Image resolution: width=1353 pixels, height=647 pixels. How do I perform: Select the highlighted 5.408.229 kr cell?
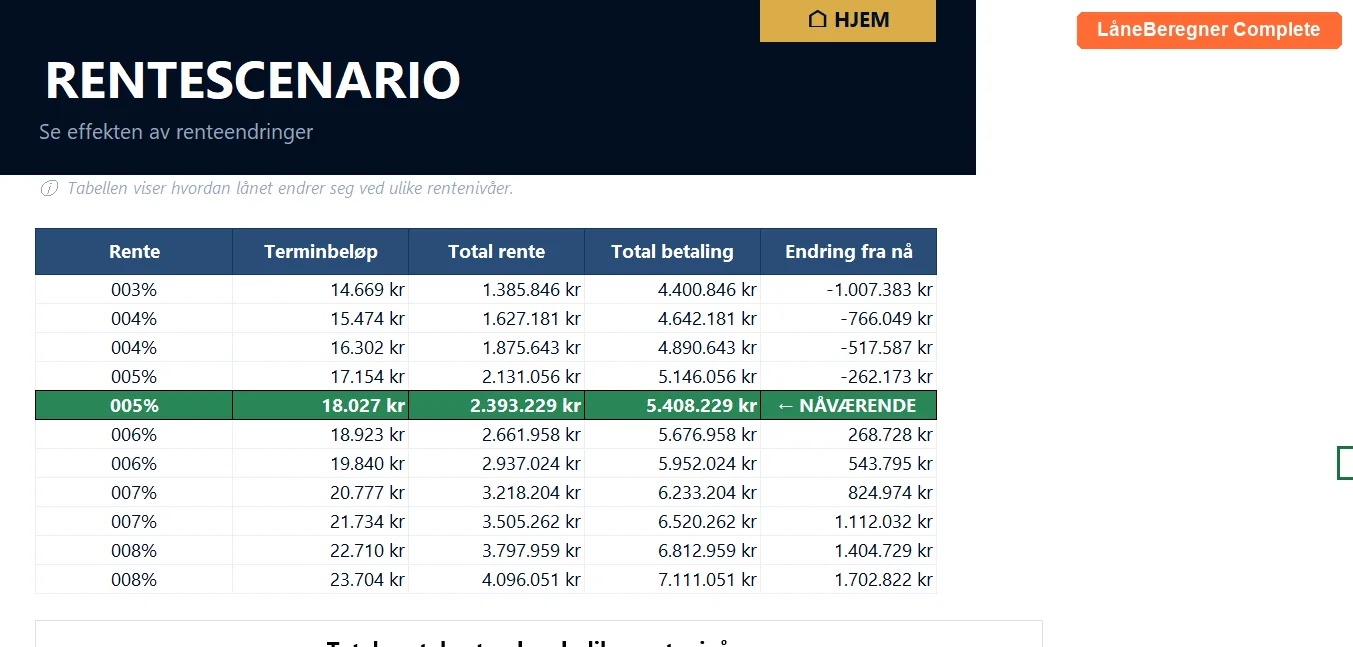[673, 406]
